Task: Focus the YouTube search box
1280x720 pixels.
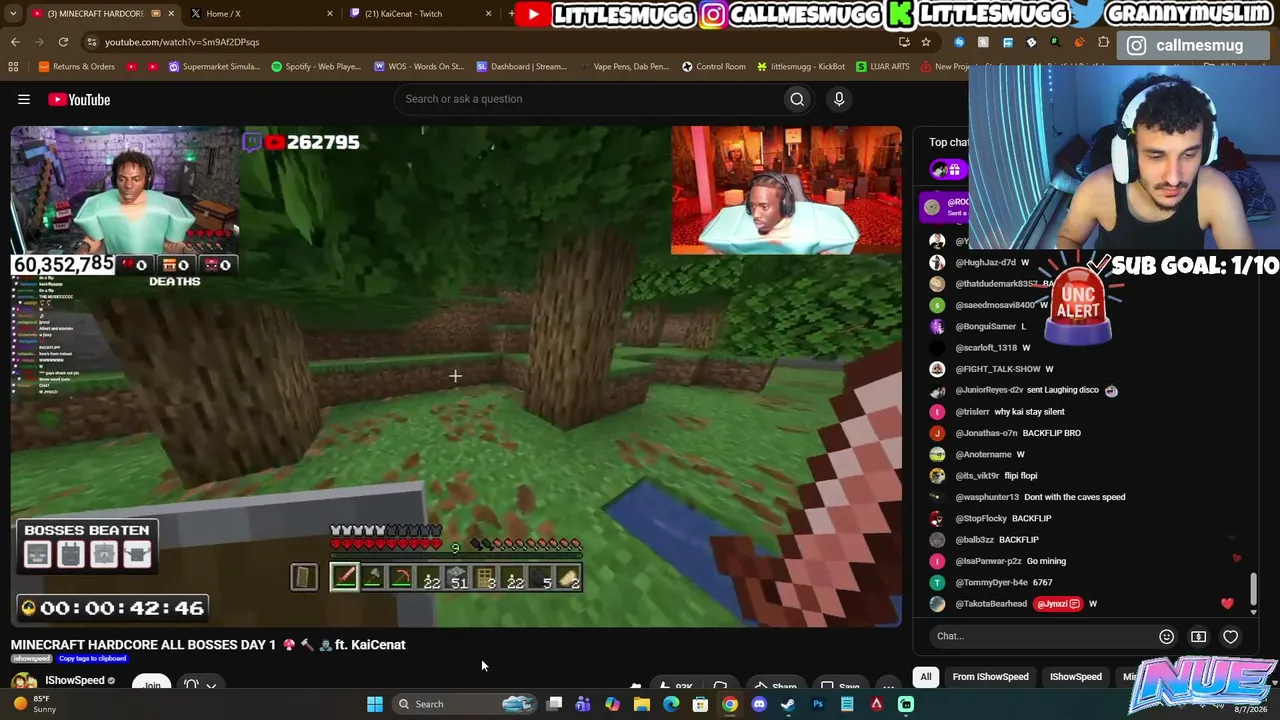Action: tap(592, 99)
